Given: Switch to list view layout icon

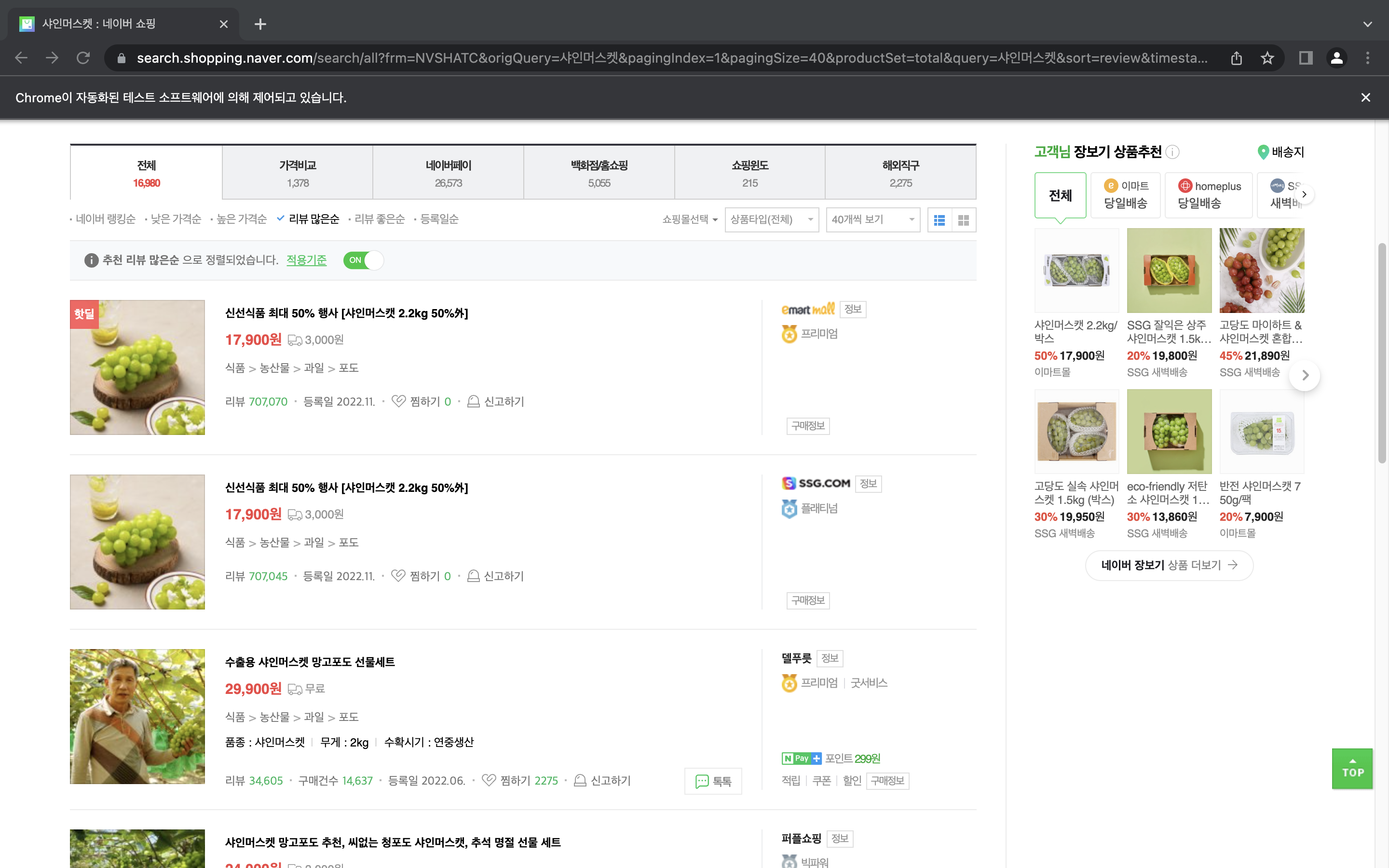Looking at the screenshot, I should tap(940, 220).
